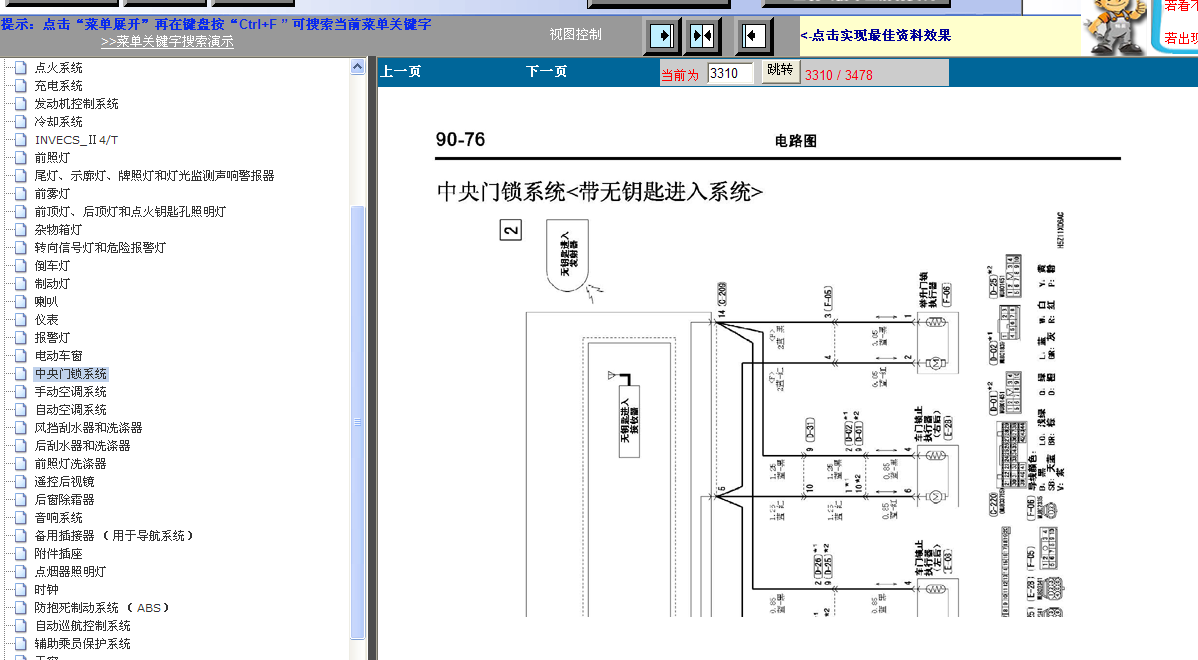Click the page icon beside 电动车窗
Viewport: 1198px width, 660px height.
[21, 355]
